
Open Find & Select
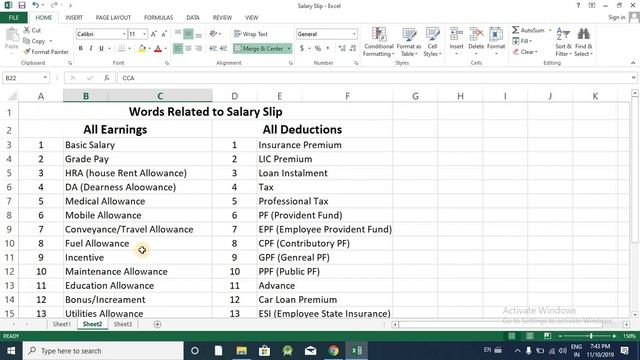point(584,42)
